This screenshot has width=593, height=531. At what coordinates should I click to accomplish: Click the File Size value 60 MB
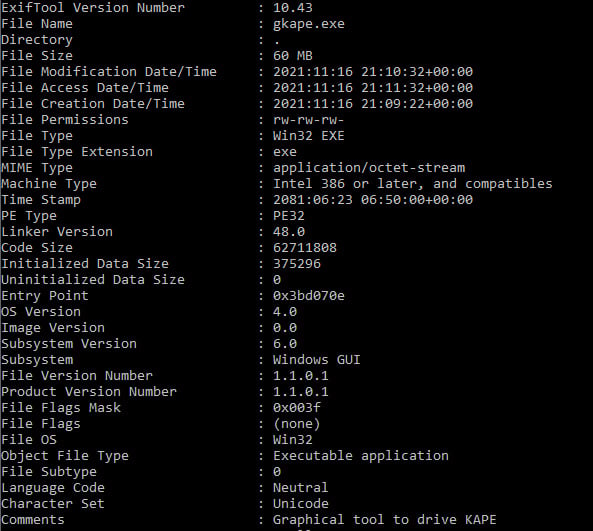(293, 56)
